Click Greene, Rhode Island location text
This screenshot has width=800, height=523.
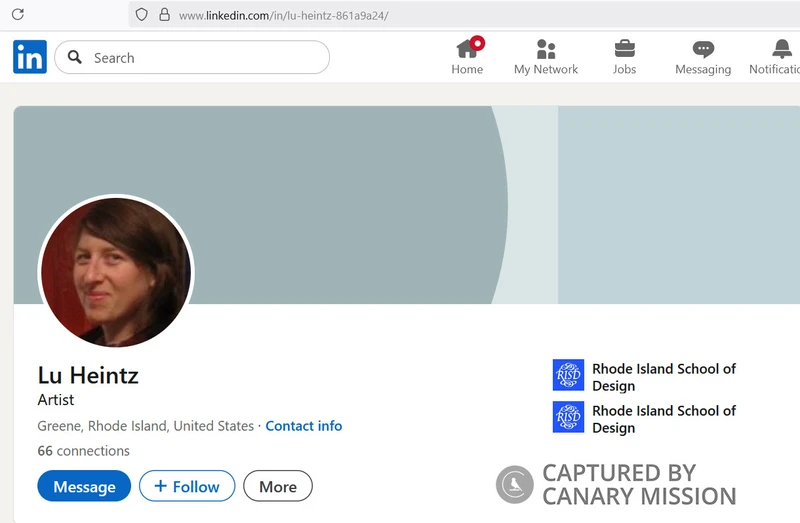tap(145, 426)
